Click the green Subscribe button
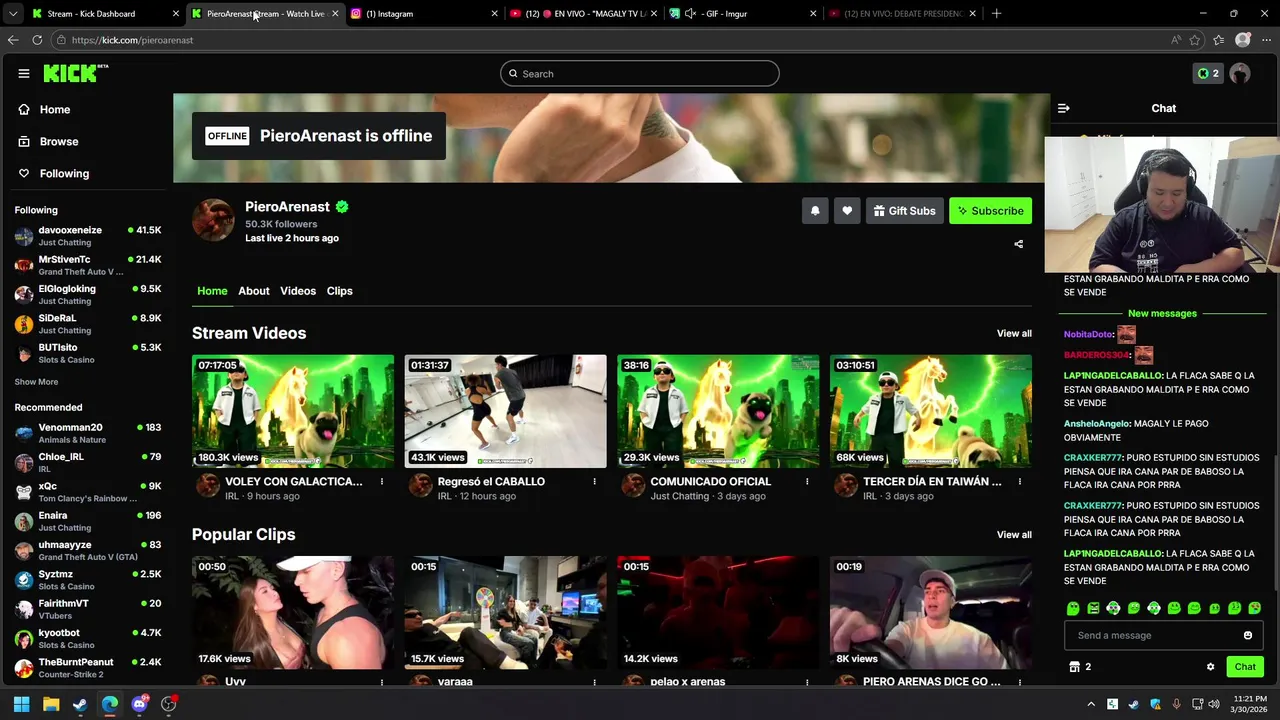This screenshot has height=720, width=1280. (990, 211)
